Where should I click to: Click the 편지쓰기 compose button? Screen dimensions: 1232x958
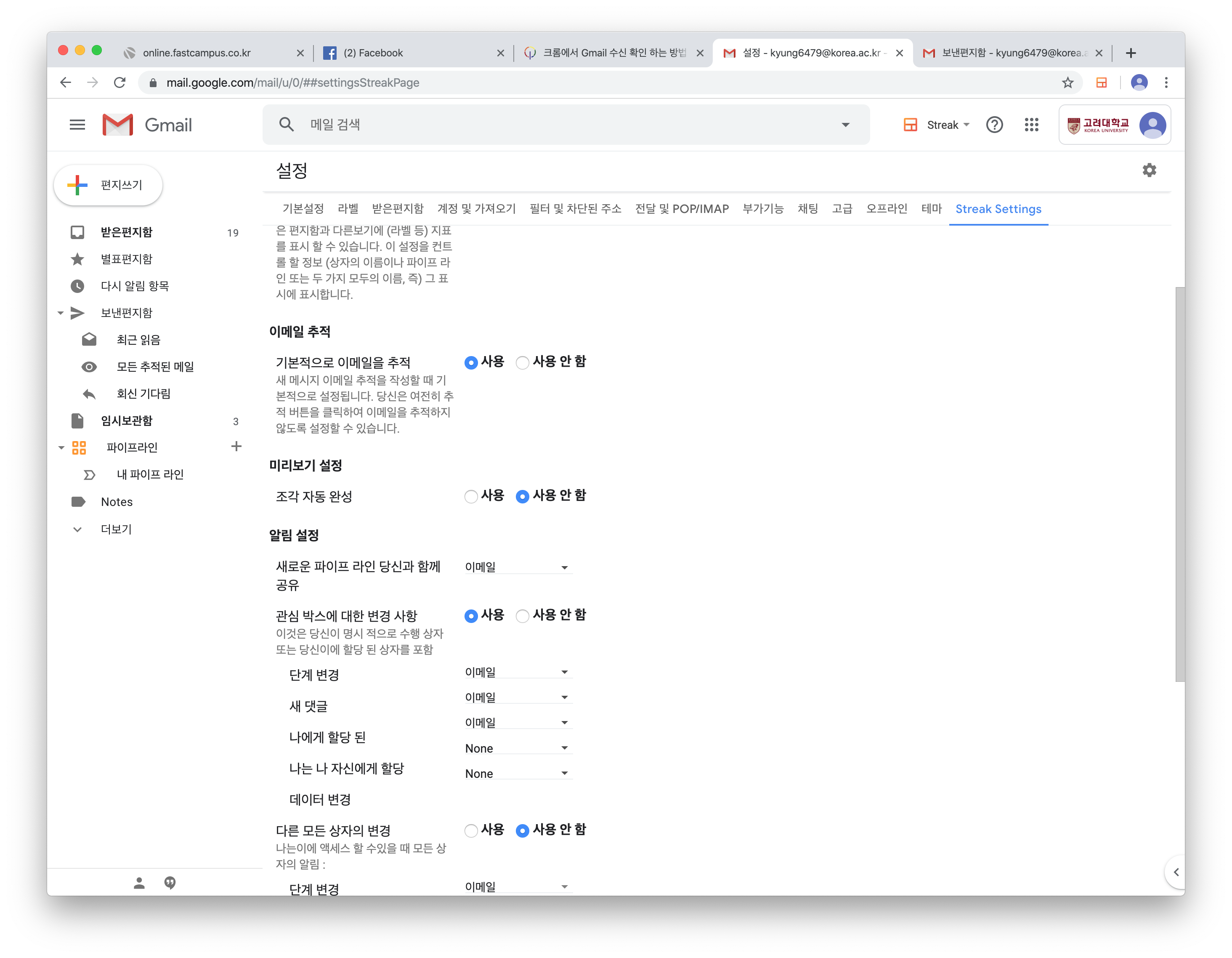[108, 185]
